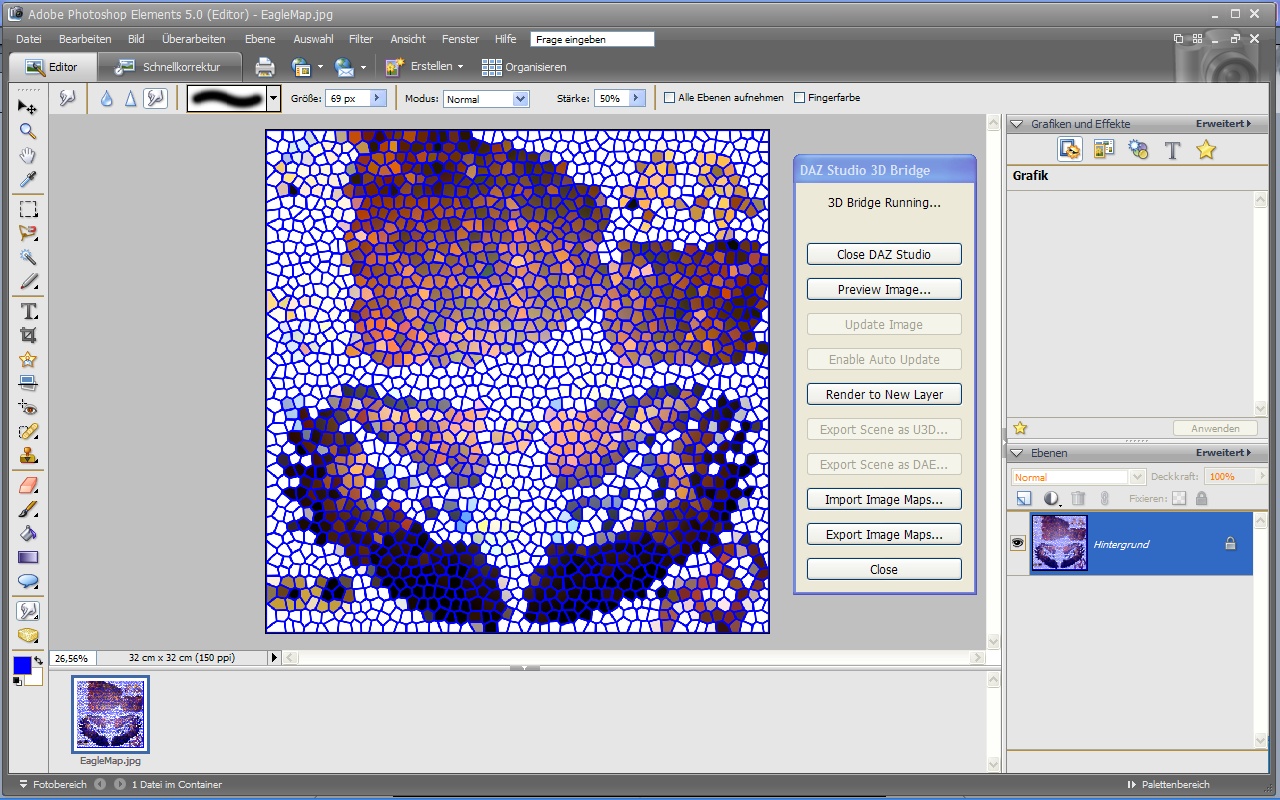Select the Zoom magnifier tool
The height and width of the screenshot is (800, 1280).
pyautogui.click(x=28, y=131)
